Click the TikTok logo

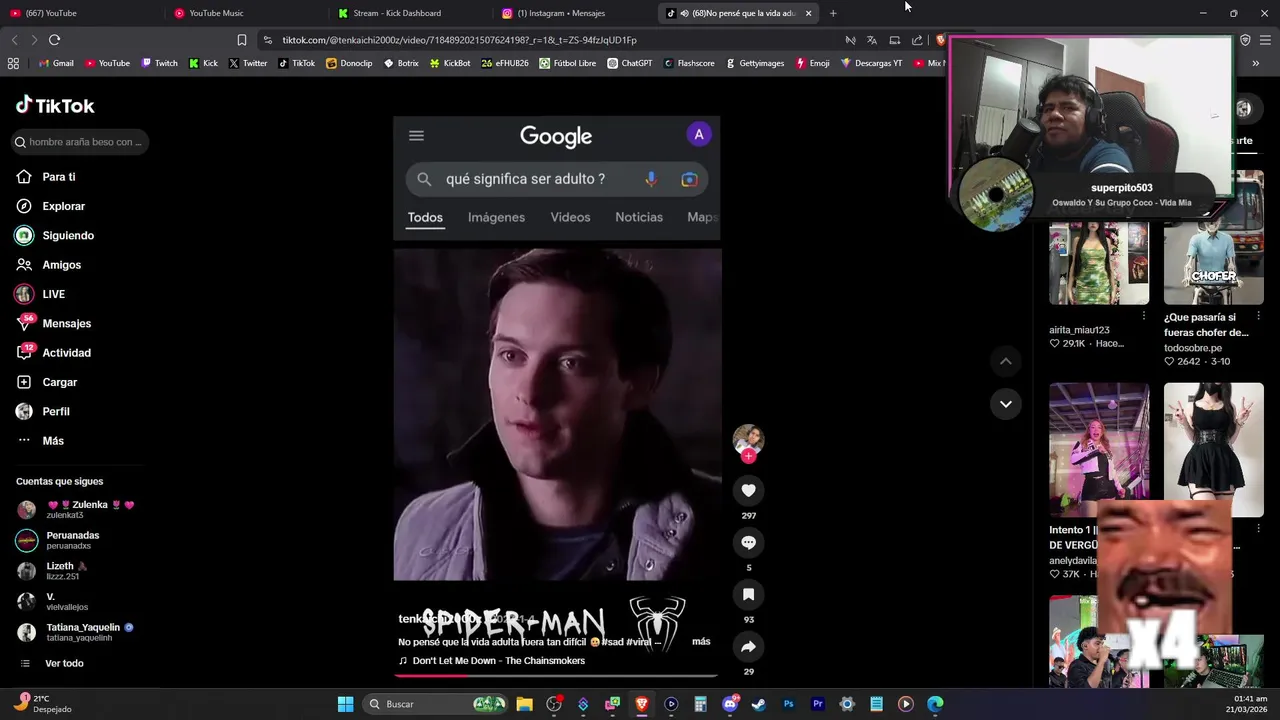tap(55, 105)
